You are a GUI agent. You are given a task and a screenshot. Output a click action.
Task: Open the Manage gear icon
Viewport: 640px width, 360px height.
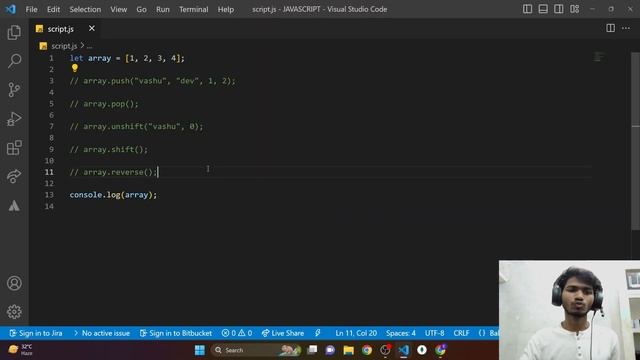(14, 312)
